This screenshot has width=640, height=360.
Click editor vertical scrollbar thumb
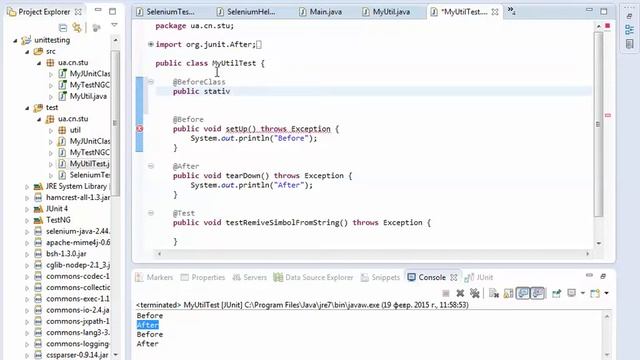[598, 124]
